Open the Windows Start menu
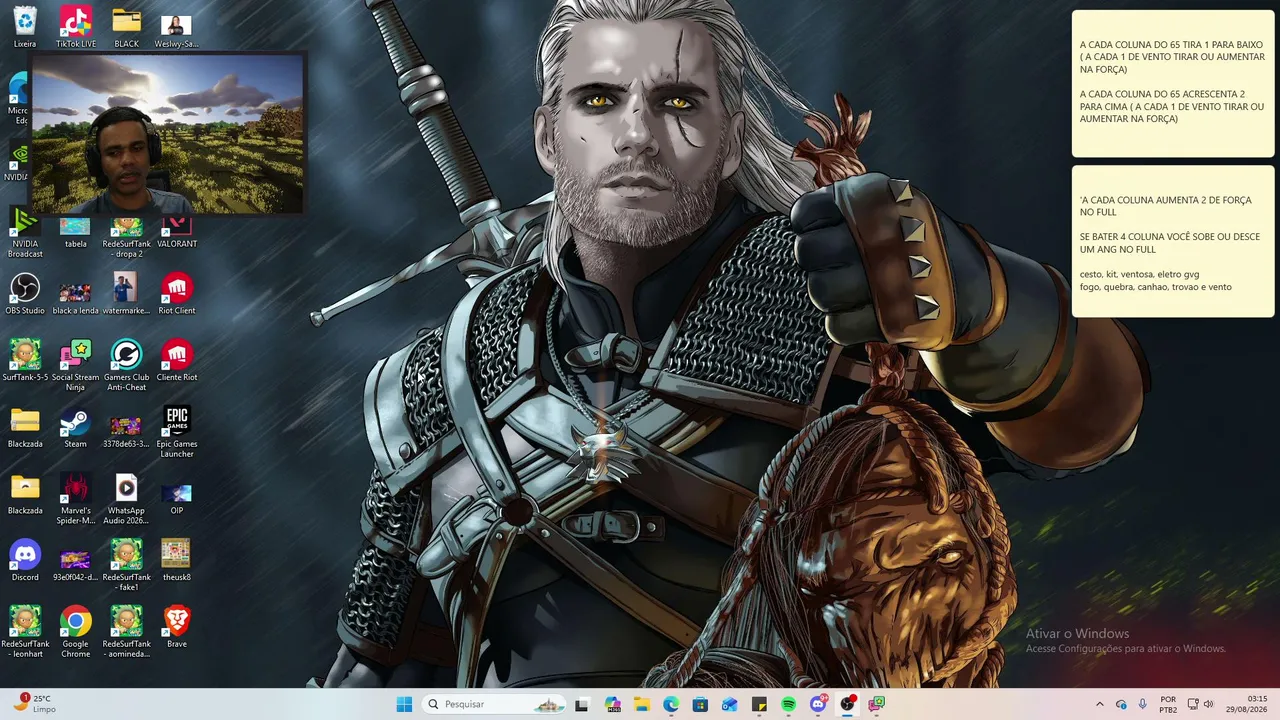 click(x=404, y=704)
